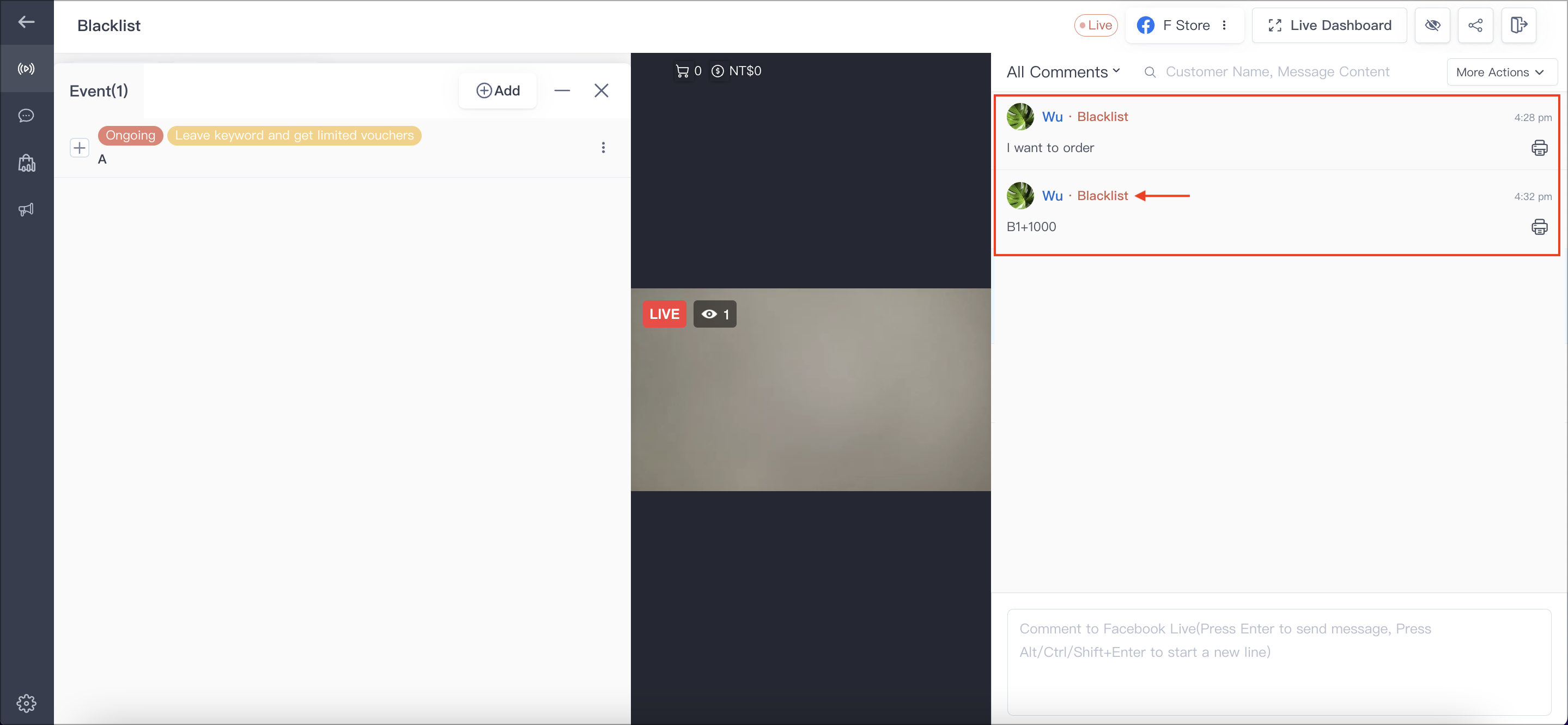This screenshot has height=725, width=1568.
Task: Open the chat messages sidebar icon
Action: (x=26, y=116)
